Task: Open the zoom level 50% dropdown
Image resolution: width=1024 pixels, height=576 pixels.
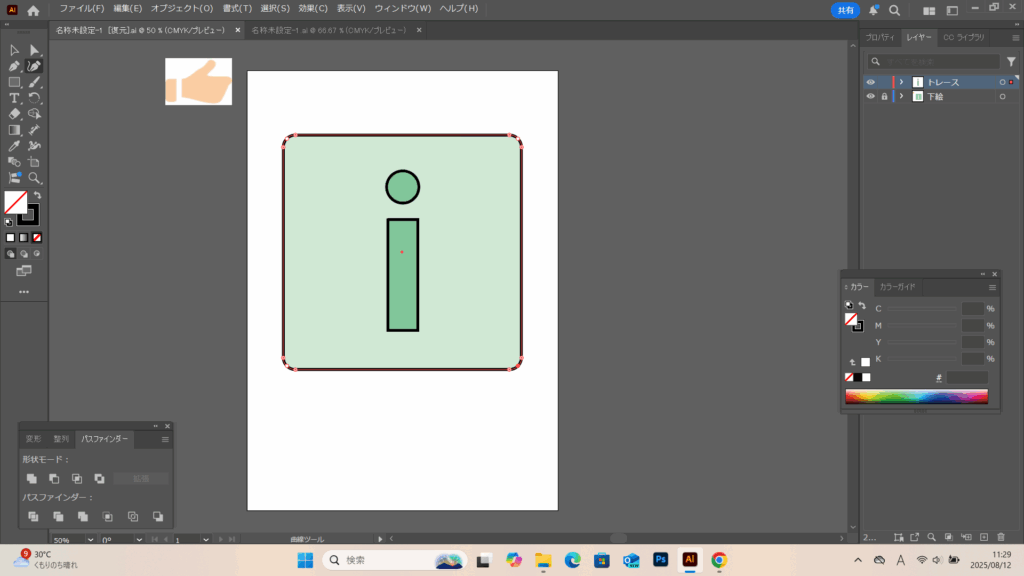Action: [x=91, y=540]
